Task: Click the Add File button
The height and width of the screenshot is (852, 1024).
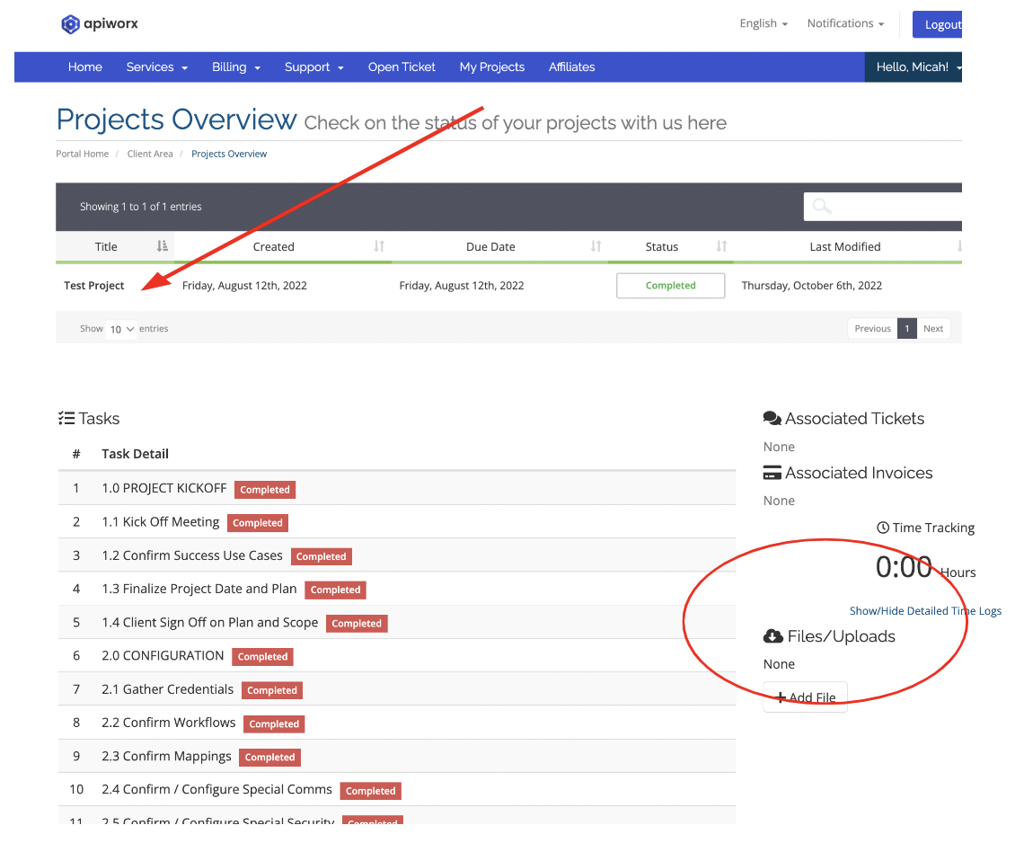Action: (805, 697)
